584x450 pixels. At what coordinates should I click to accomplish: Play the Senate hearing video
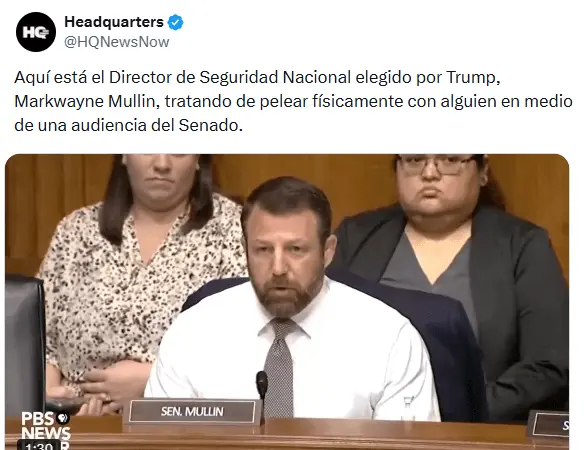point(287,302)
